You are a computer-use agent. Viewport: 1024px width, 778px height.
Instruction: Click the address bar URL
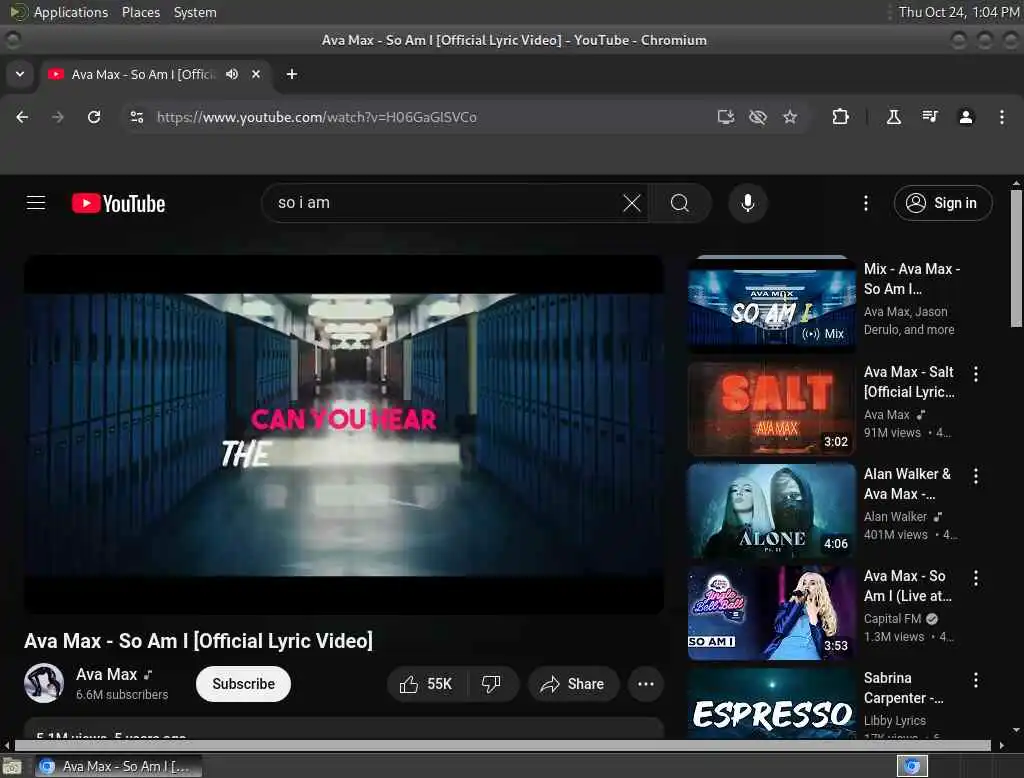pos(316,117)
